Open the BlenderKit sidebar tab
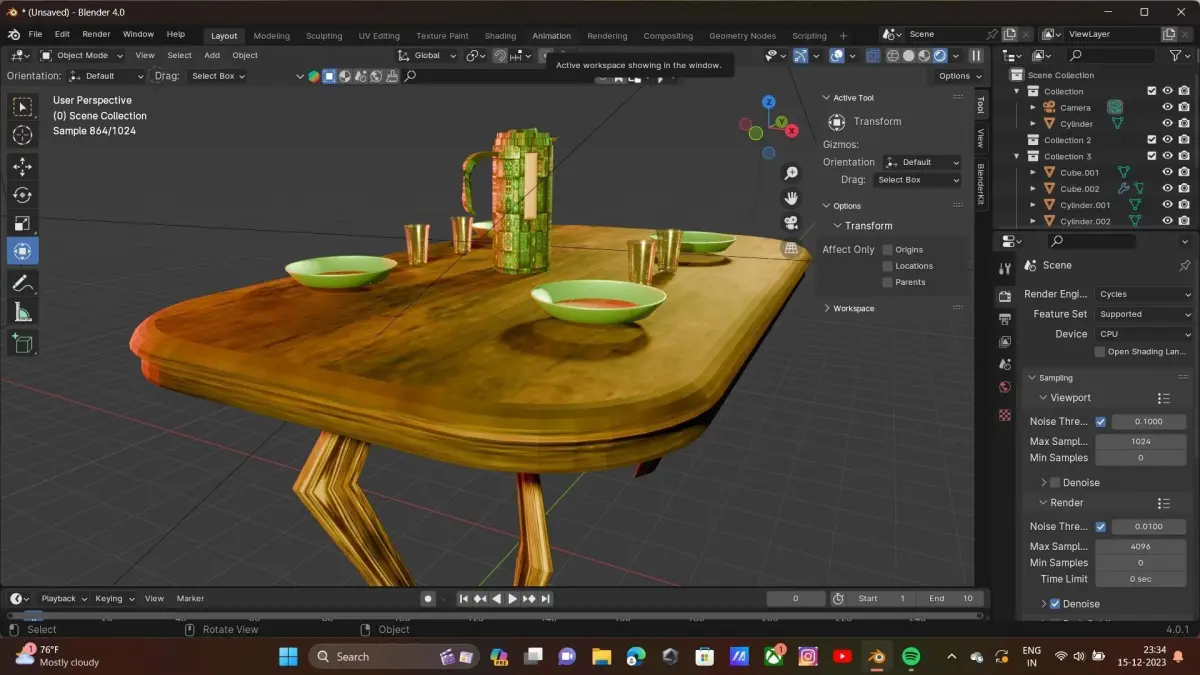 point(981,184)
